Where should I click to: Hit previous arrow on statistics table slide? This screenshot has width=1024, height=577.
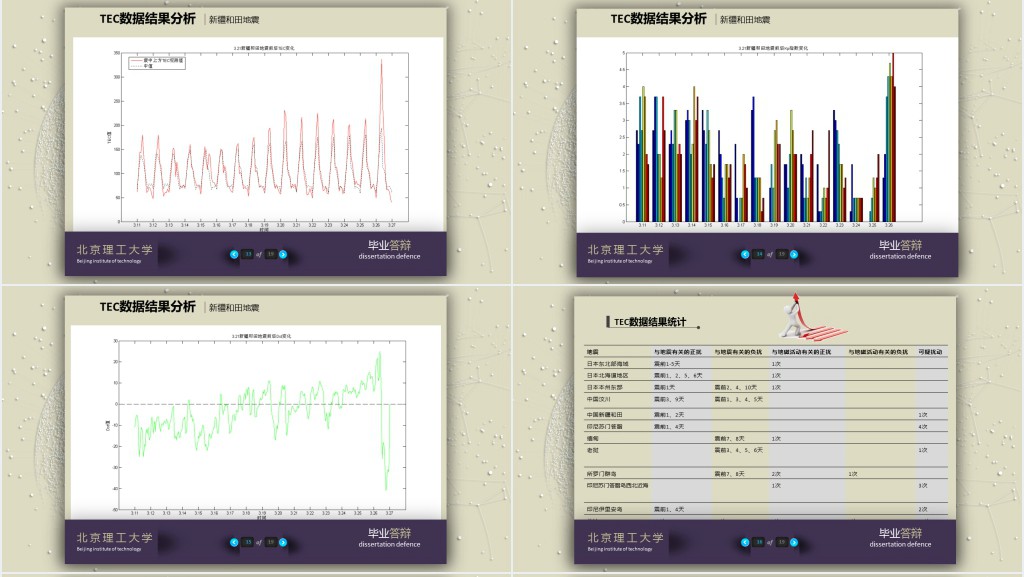pyautogui.click(x=745, y=542)
